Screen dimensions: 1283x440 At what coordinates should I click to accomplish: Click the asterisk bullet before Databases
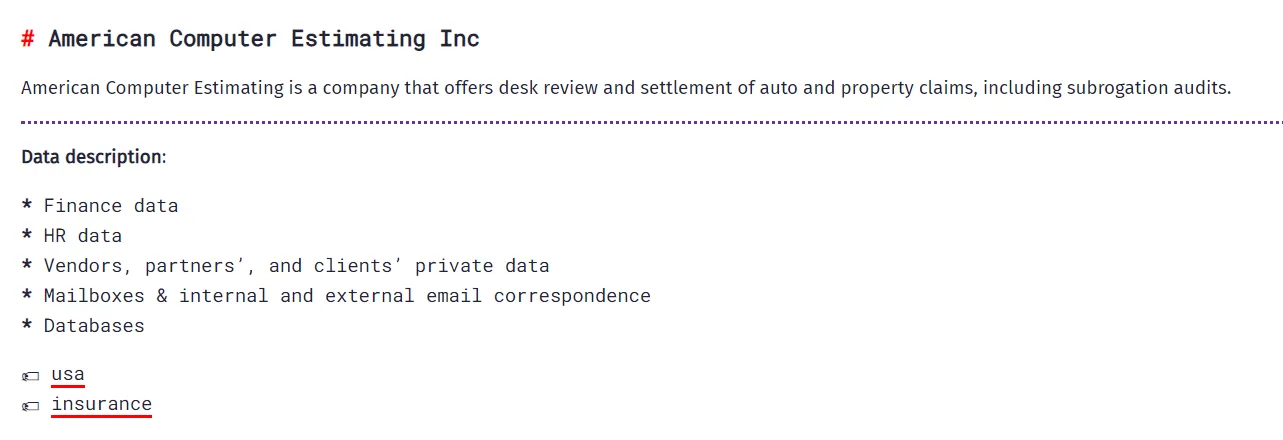[x=27, y=327]
